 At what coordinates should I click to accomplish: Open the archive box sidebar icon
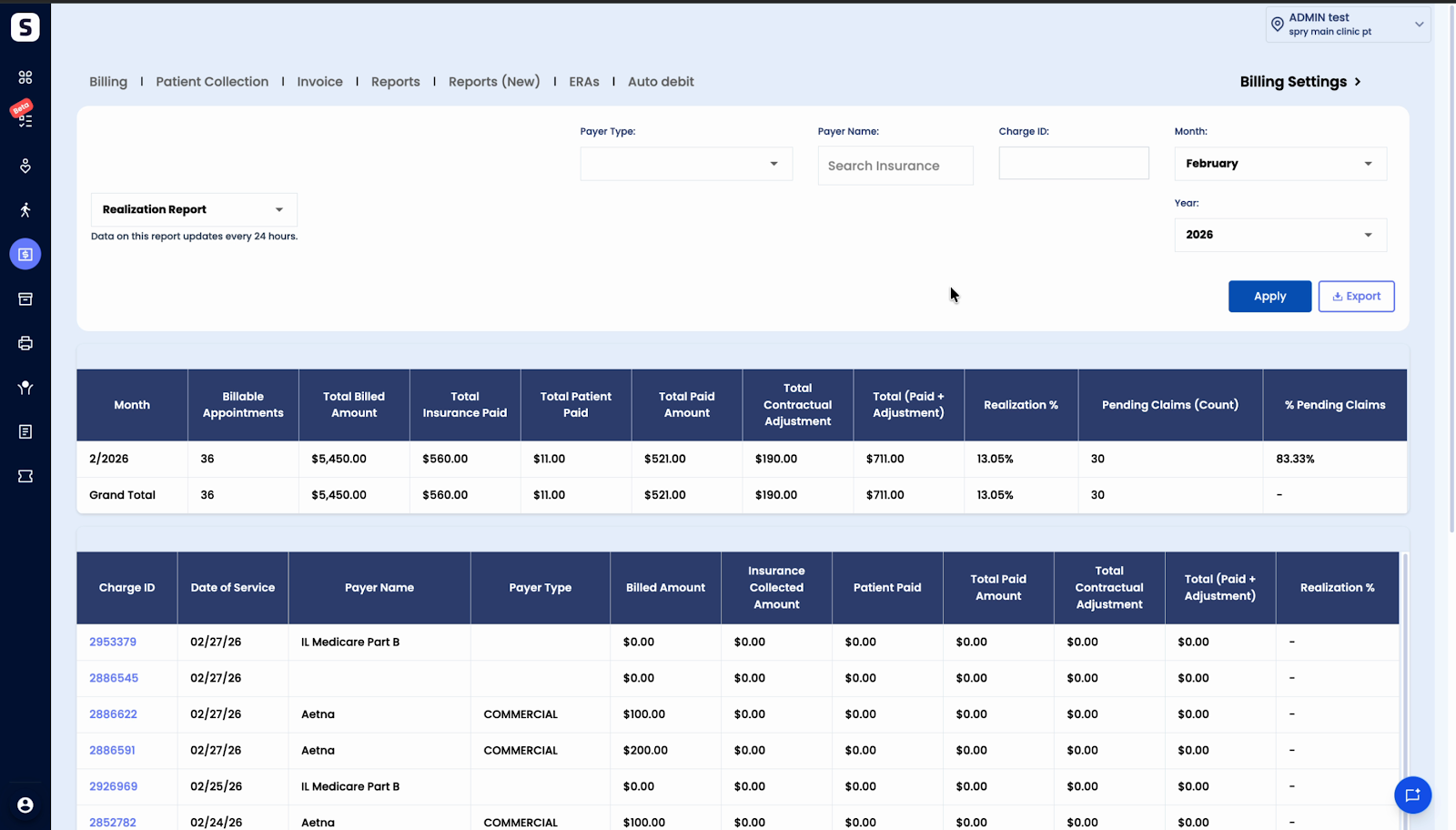coord(25,299)
